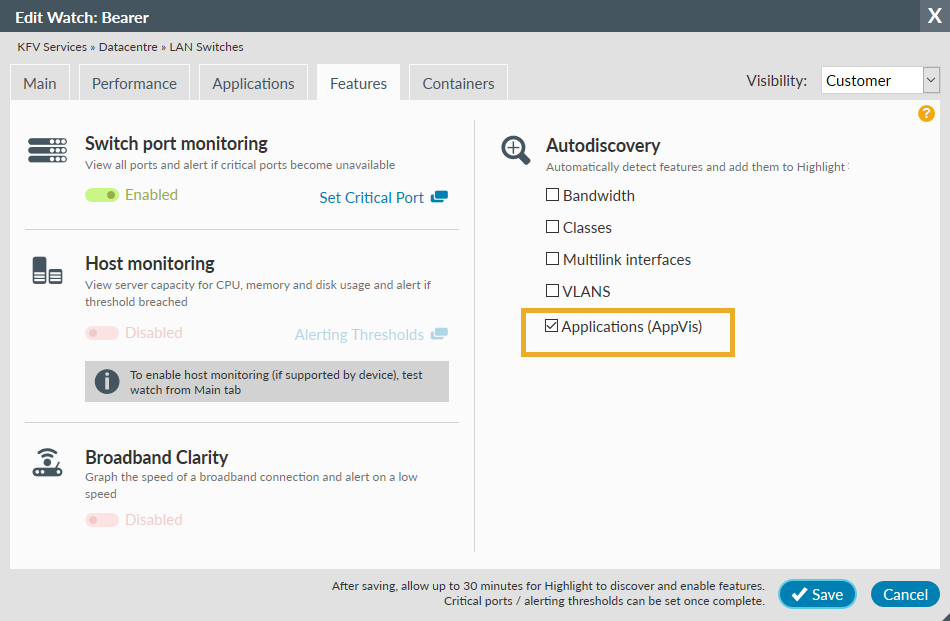
Task: Save the watch settings
Action: pyautogui.click(x=817, y=594)
